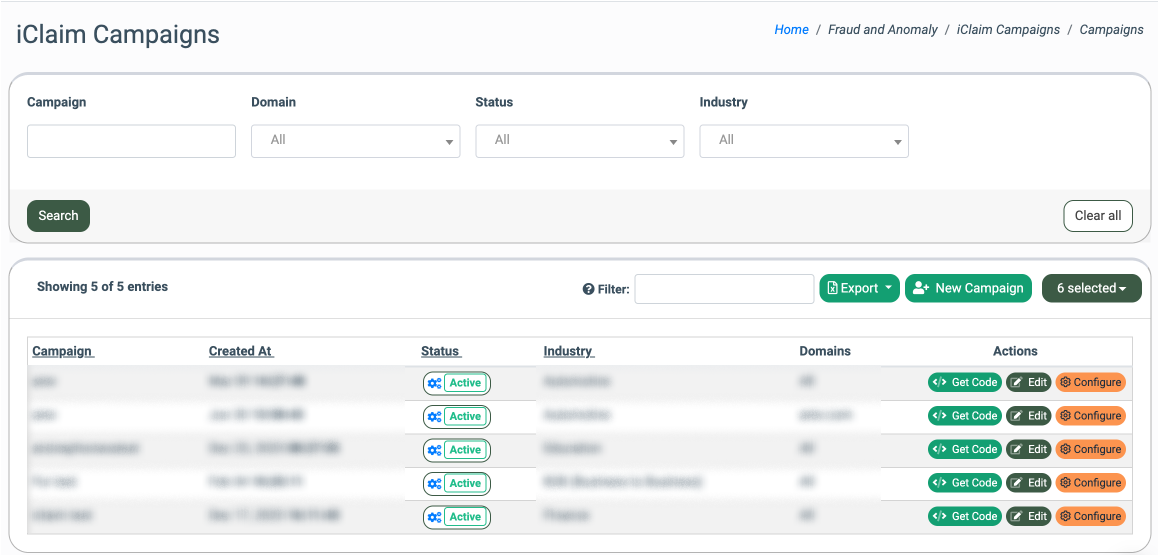Click Configure in the first table row
The width and height of the screenshot is (1158, 555).
[x=1090, y=382]
